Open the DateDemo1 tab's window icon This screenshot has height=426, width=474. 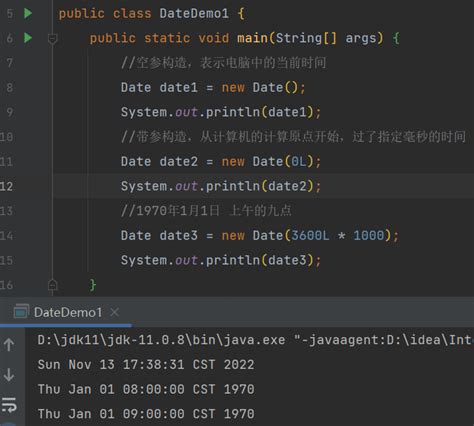point(21,312)
